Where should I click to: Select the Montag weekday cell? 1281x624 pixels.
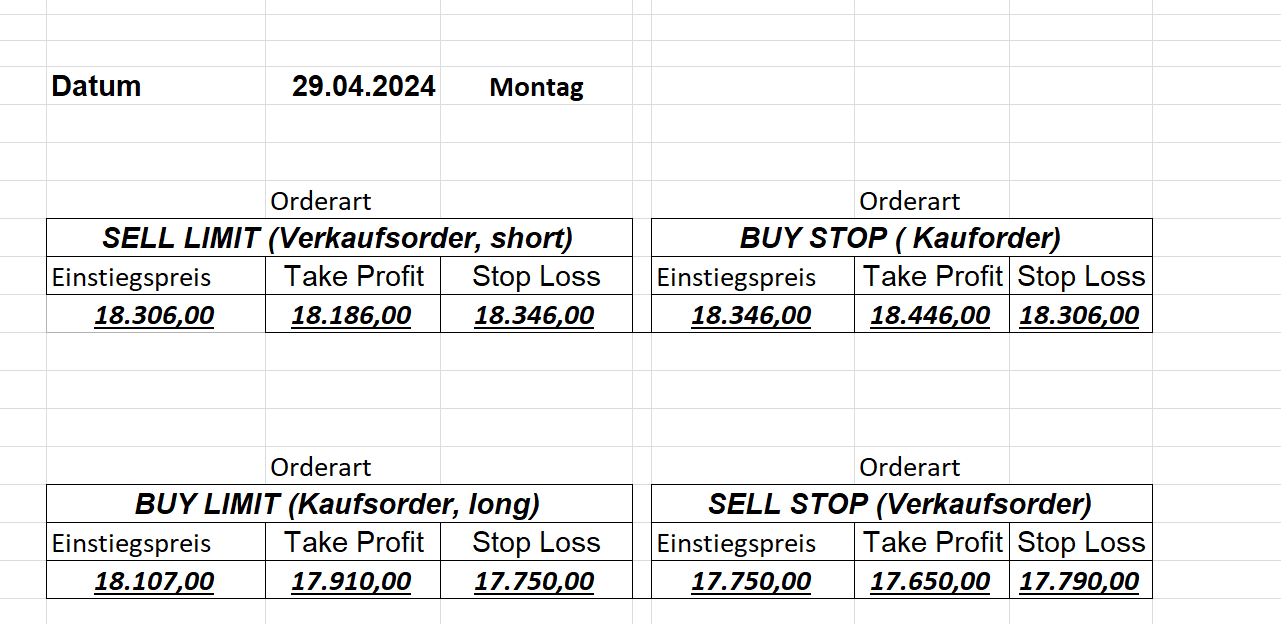[x=536, y=87]
